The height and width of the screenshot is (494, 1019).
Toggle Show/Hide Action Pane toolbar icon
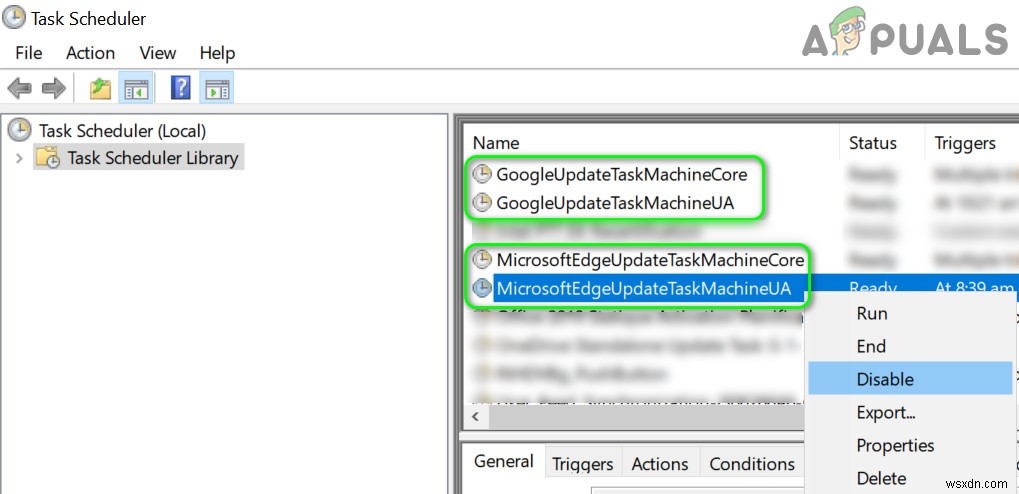pos(217,88)
